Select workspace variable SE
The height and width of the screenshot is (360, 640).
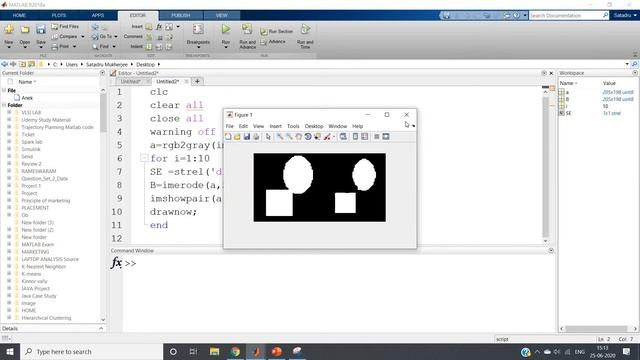tap(569, 113)
